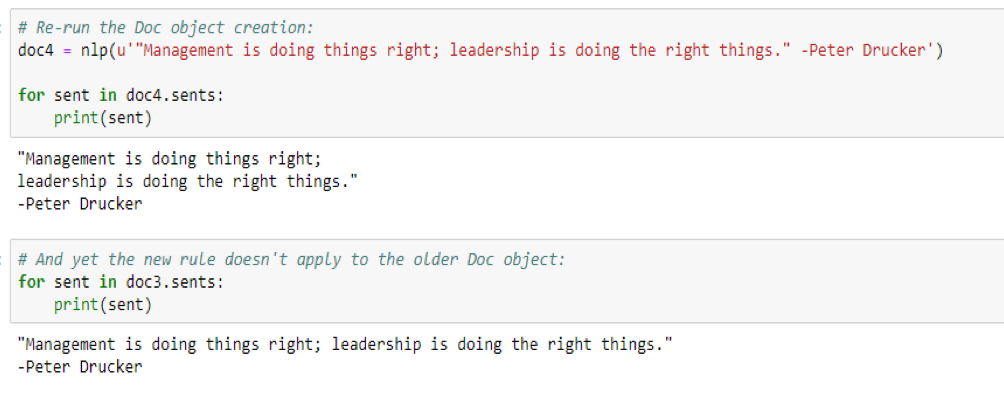The image size is (1004, 395).
Task: Click the comment "# Re-run the Doc object creation:"
Action: pos(166,28)
